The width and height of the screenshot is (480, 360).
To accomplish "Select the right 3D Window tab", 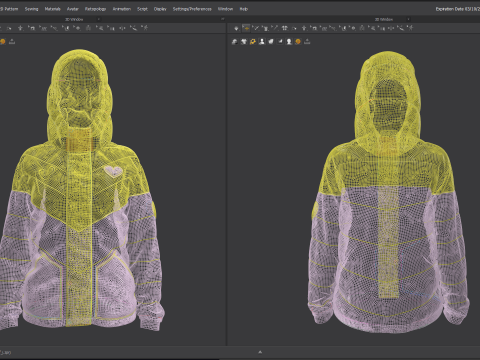I will click(384, 19).
